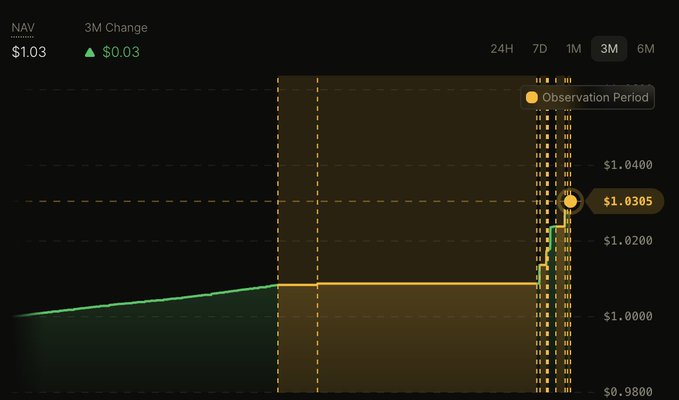Click the $1.0305 price tag
679x400 pixels.
click(627, 201)
